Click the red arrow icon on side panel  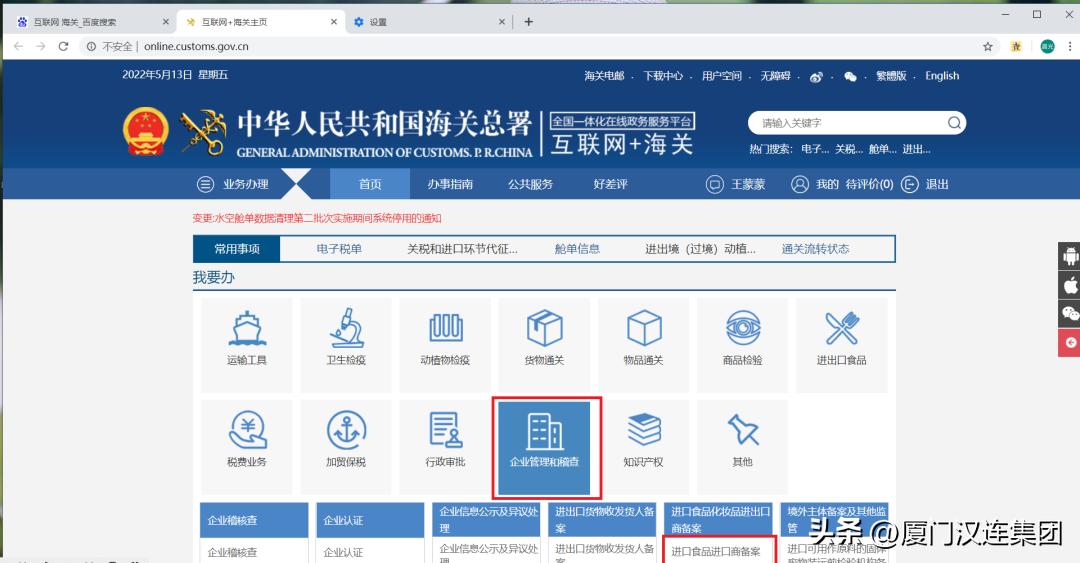point(1070,342)
